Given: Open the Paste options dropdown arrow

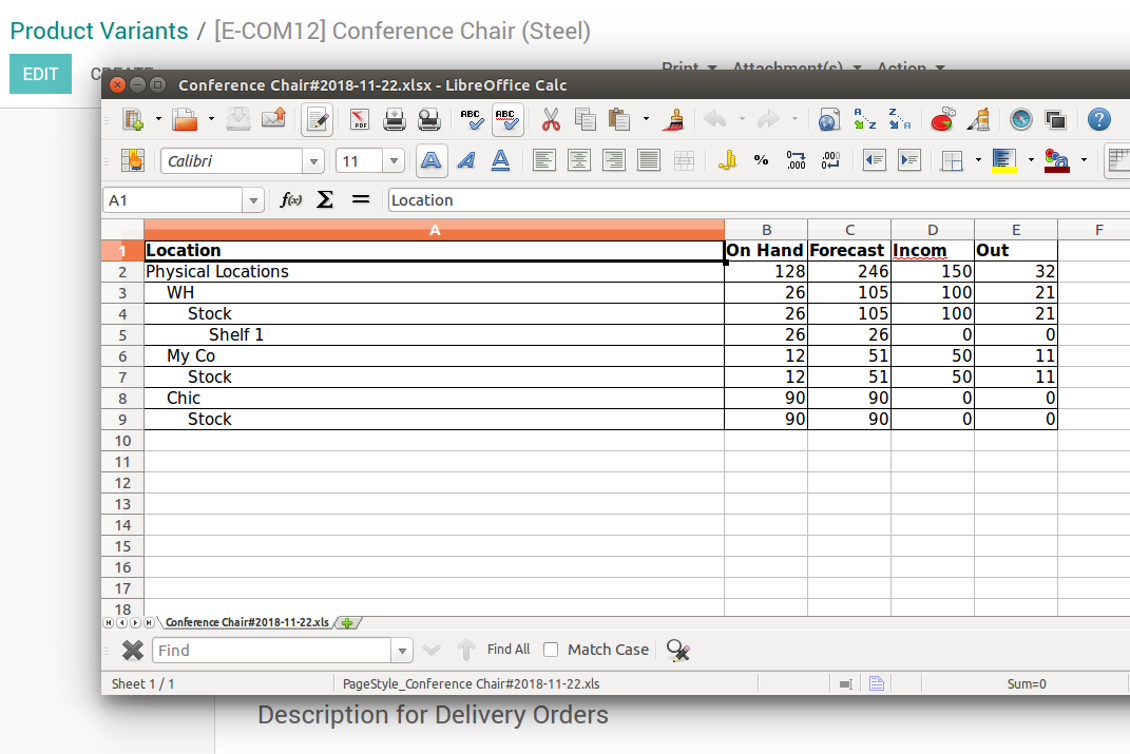Looking at the screenshot, I should click(646, 119).
